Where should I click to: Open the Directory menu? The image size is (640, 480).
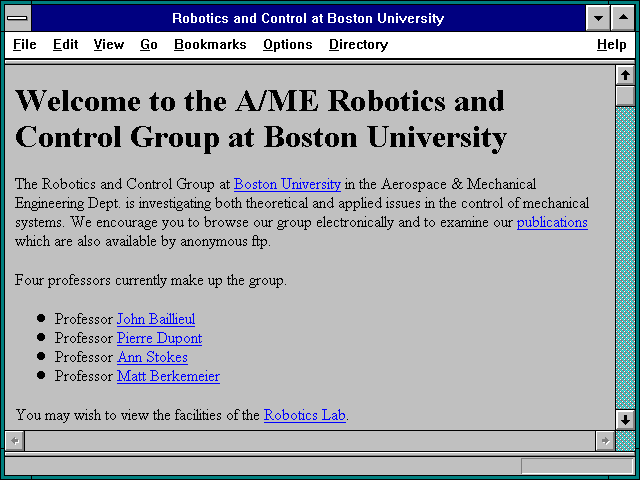(x=358, y=44)
